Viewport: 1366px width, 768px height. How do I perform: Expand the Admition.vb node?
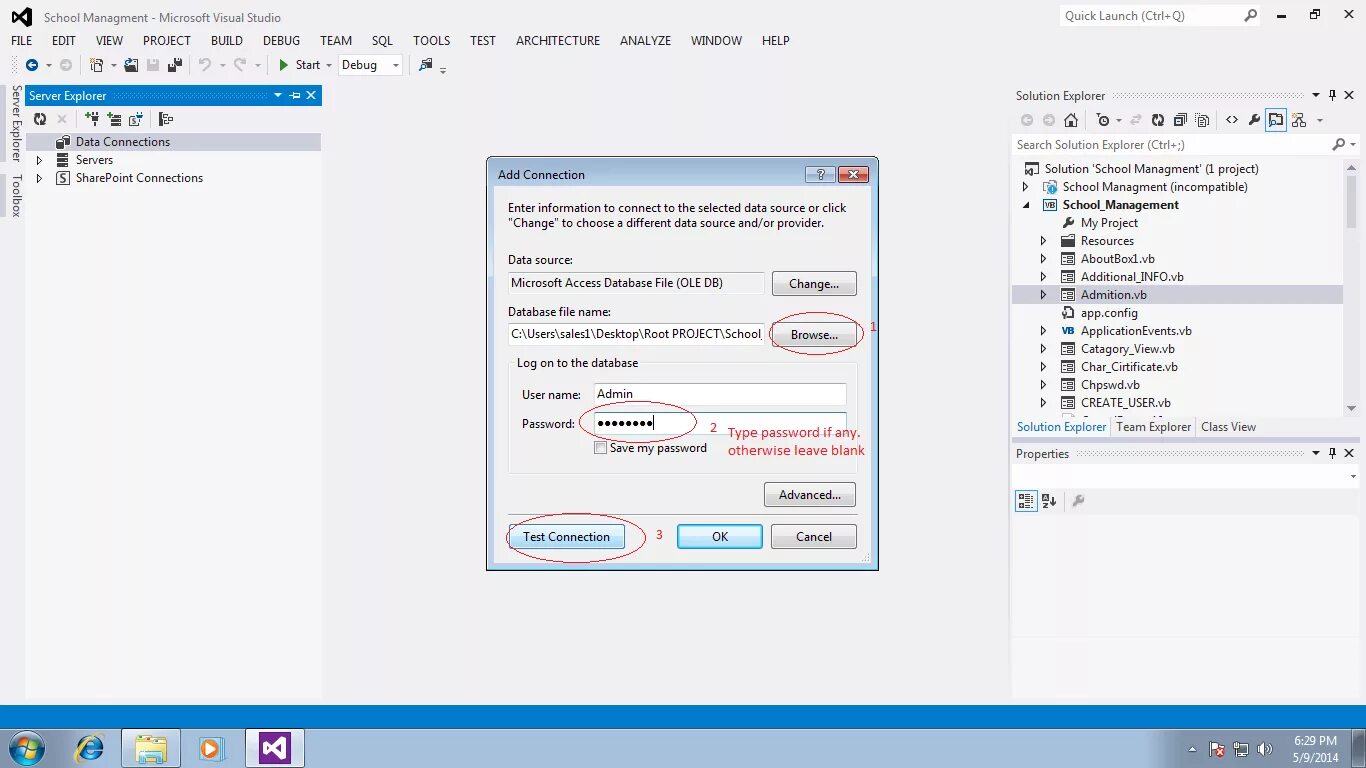(1044, 295)
